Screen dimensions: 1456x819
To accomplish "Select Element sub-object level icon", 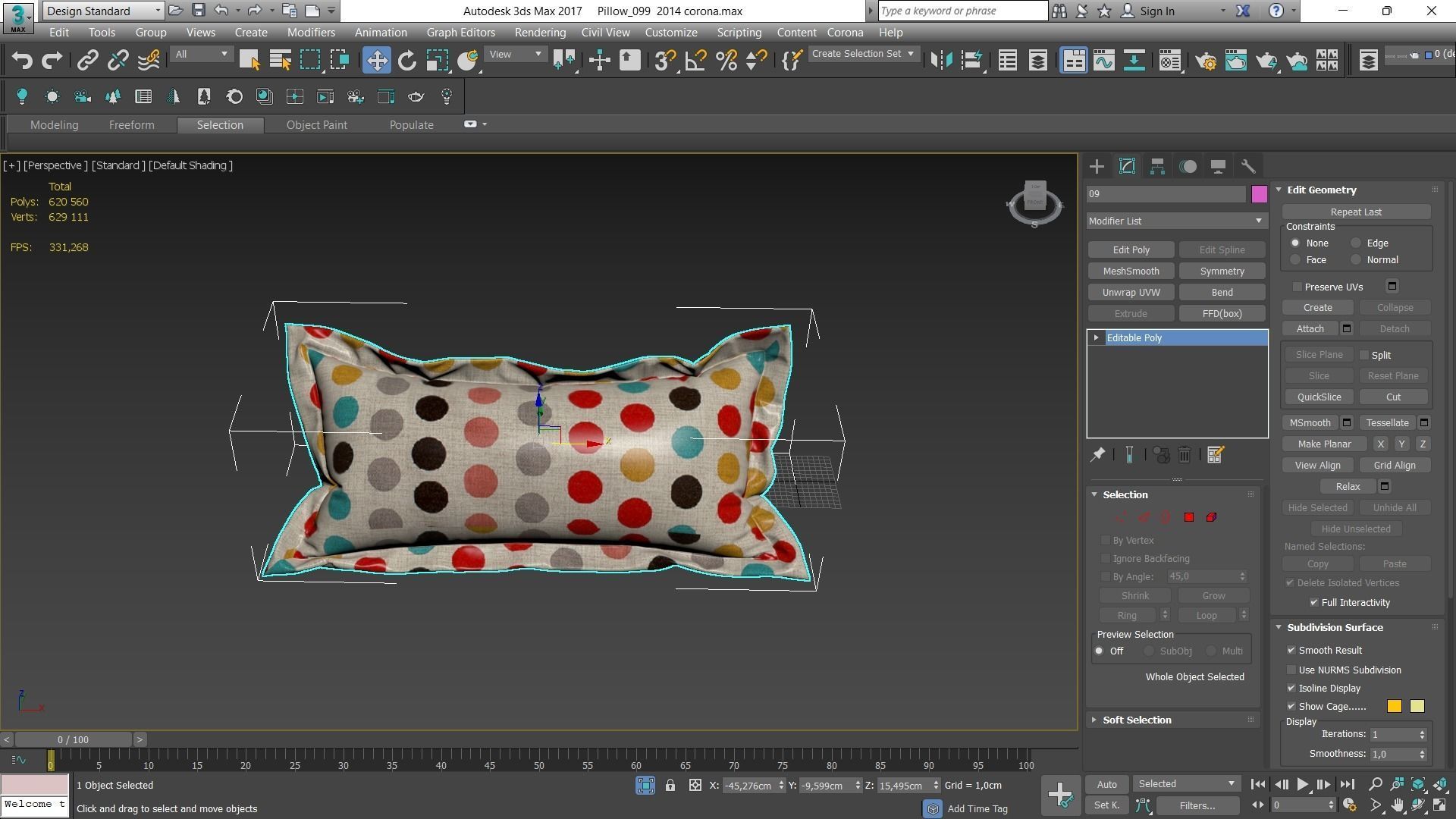I will click(1211, 517).
